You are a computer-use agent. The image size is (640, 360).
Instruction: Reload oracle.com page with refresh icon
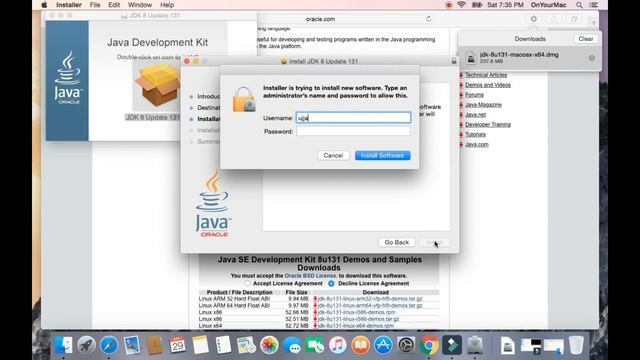[429, 19]
